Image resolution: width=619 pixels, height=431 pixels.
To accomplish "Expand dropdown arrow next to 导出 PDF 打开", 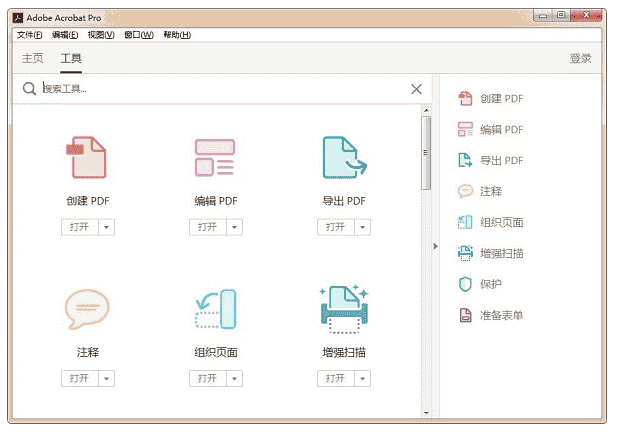I will coord(363,227).
